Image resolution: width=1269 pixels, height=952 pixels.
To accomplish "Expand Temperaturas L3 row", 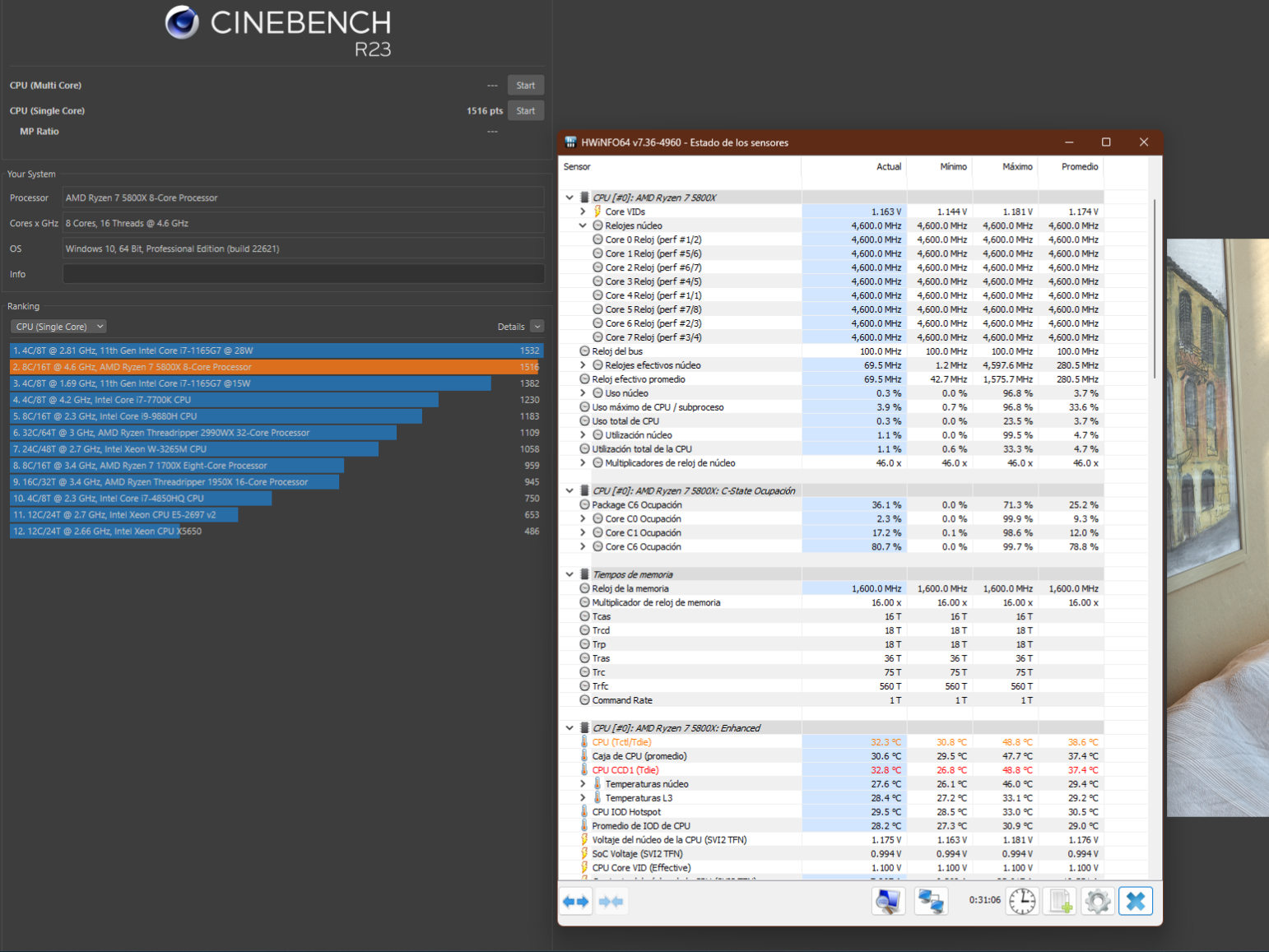I will tap(583, 798).
